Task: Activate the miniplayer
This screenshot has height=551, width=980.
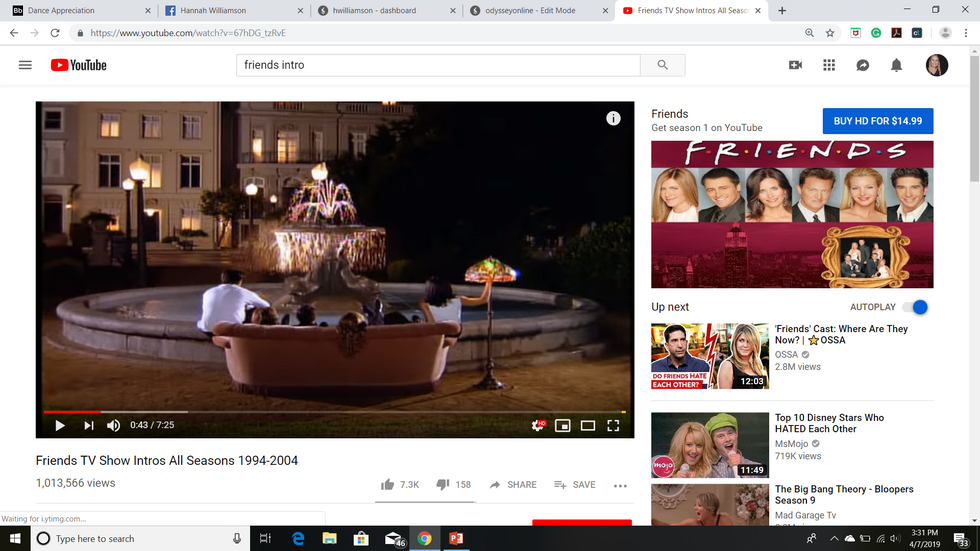Action: (562, 425)
